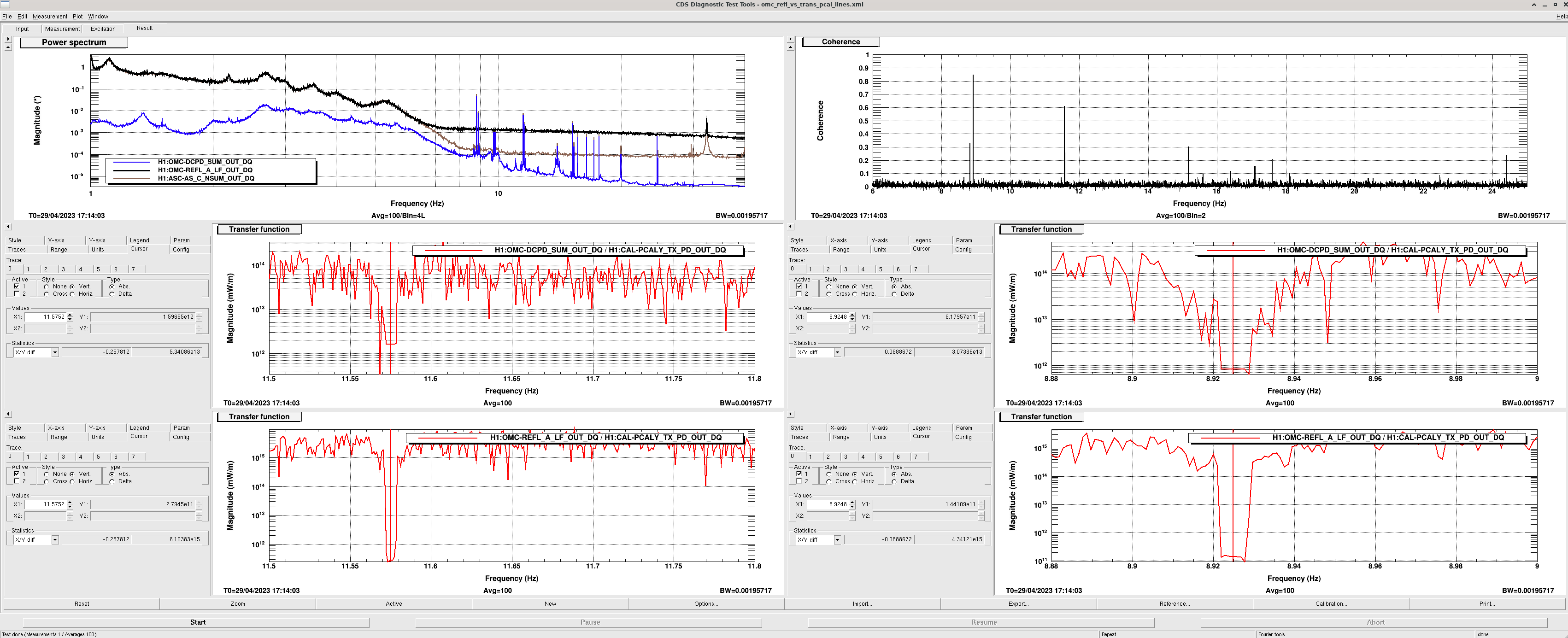The image size is (1568, 638).
Task: Switch to the Excitation tab
Action: point(103,29)
